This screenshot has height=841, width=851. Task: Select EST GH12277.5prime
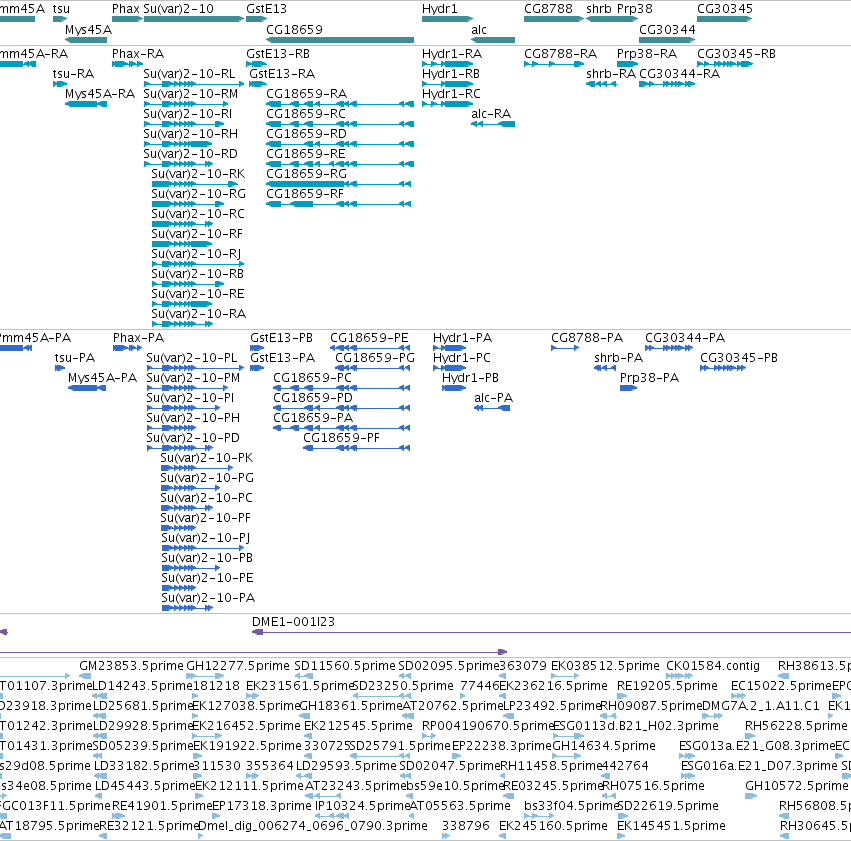(238, 666)
